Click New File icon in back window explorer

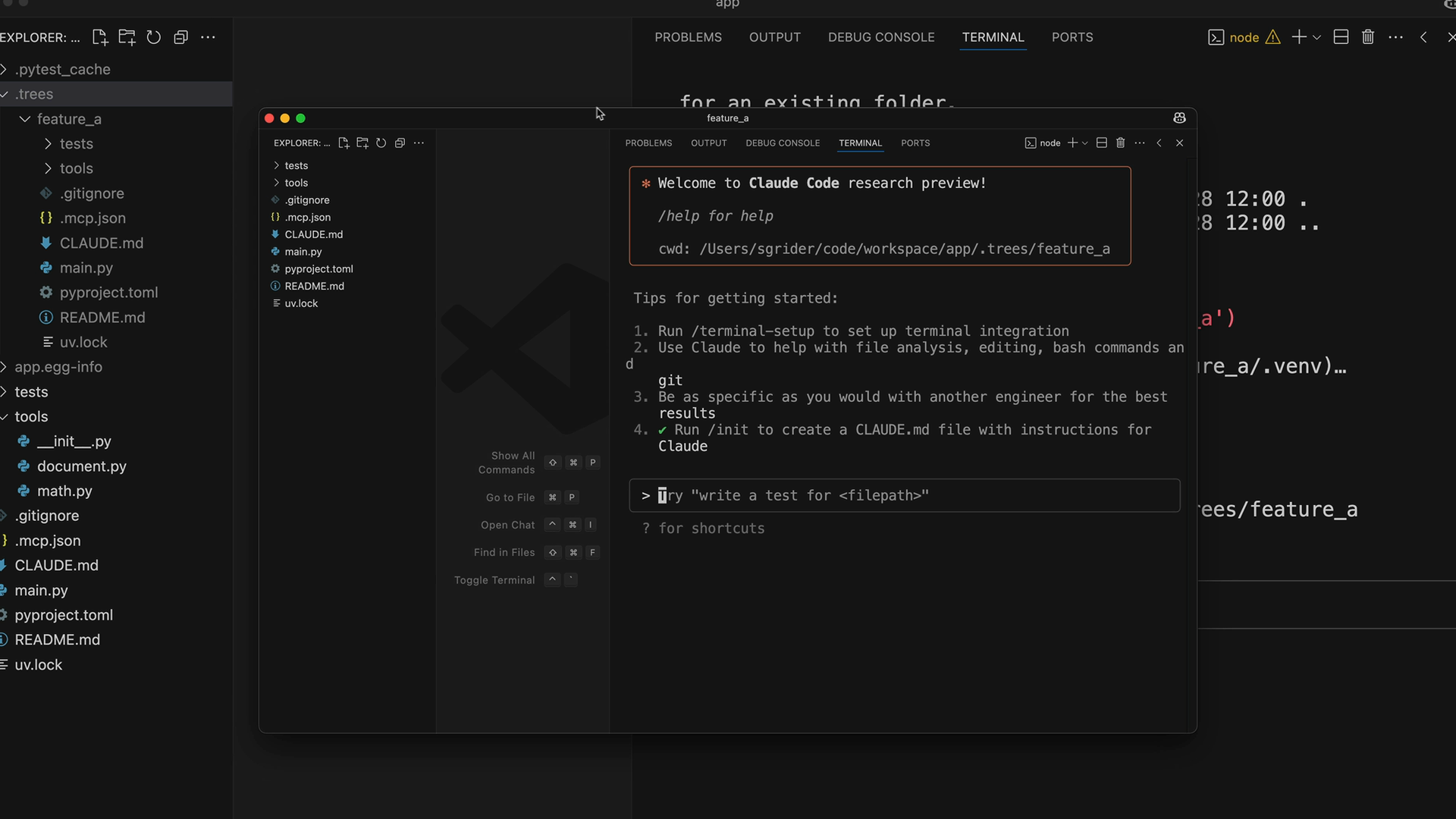click(x=100, y=37)
